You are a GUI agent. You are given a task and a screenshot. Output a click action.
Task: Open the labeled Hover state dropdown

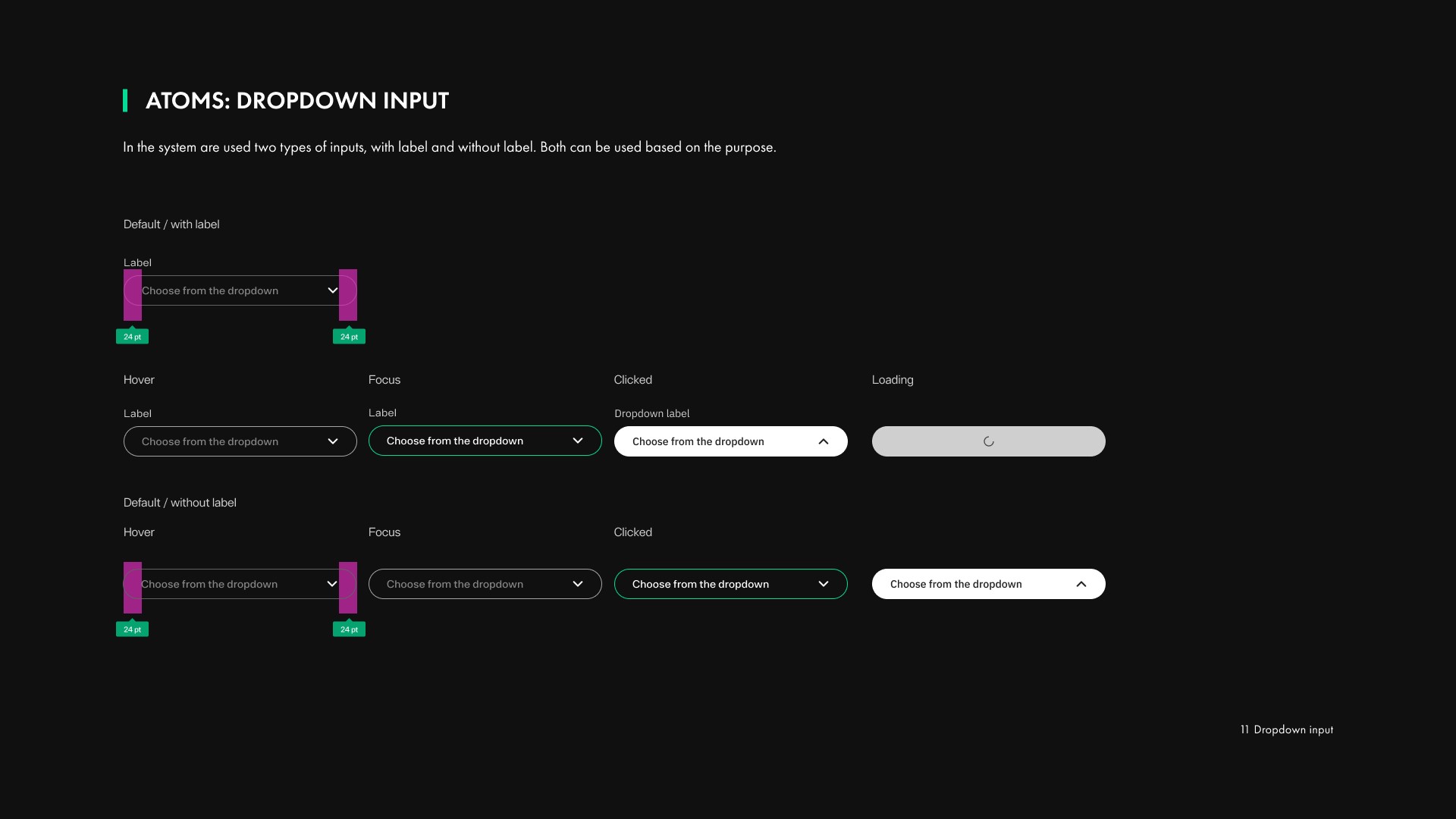tap(227, 441)
